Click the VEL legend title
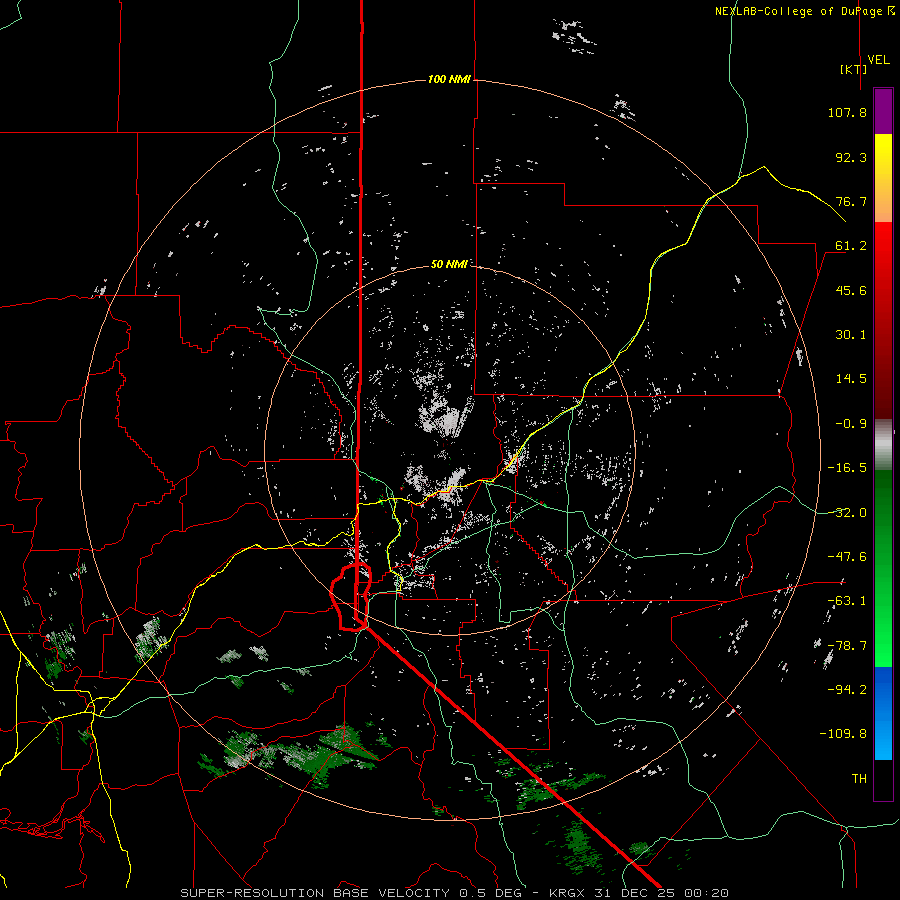 pos(878,60)
